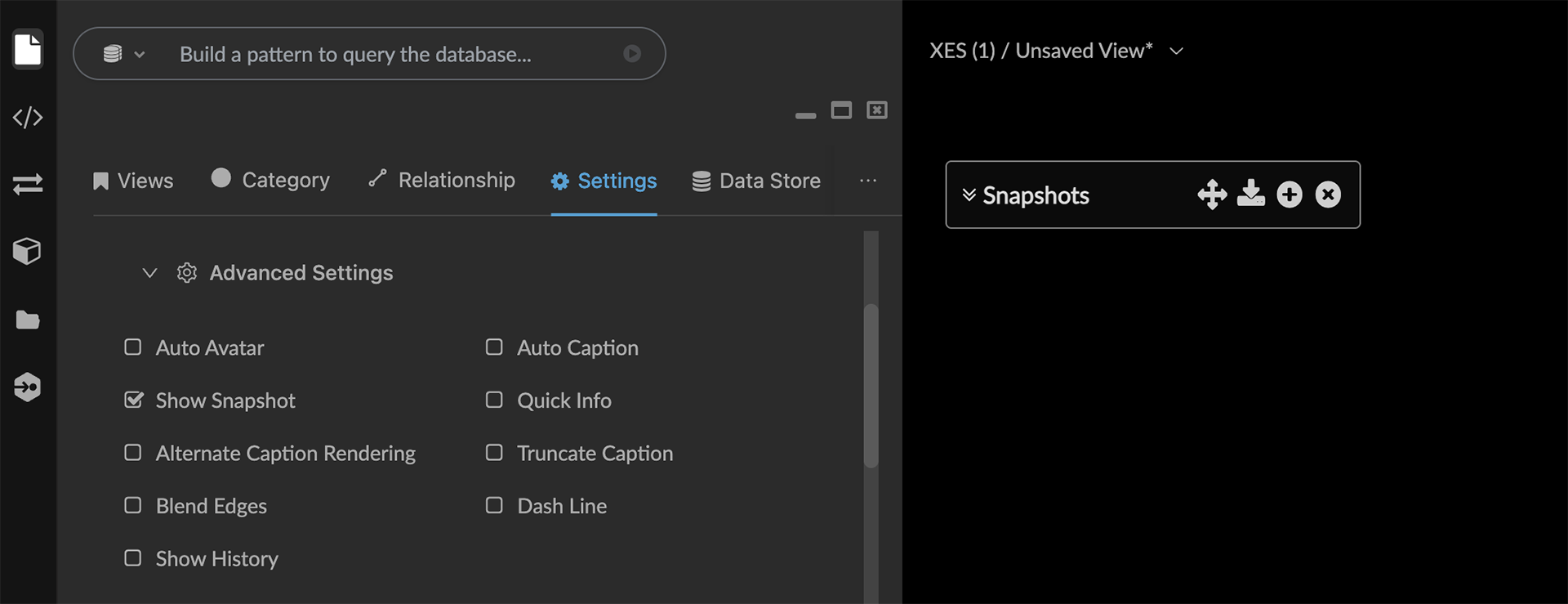Open the 3D cube sidebar icon
1568x604 pixels.
(x=28, y=251)
